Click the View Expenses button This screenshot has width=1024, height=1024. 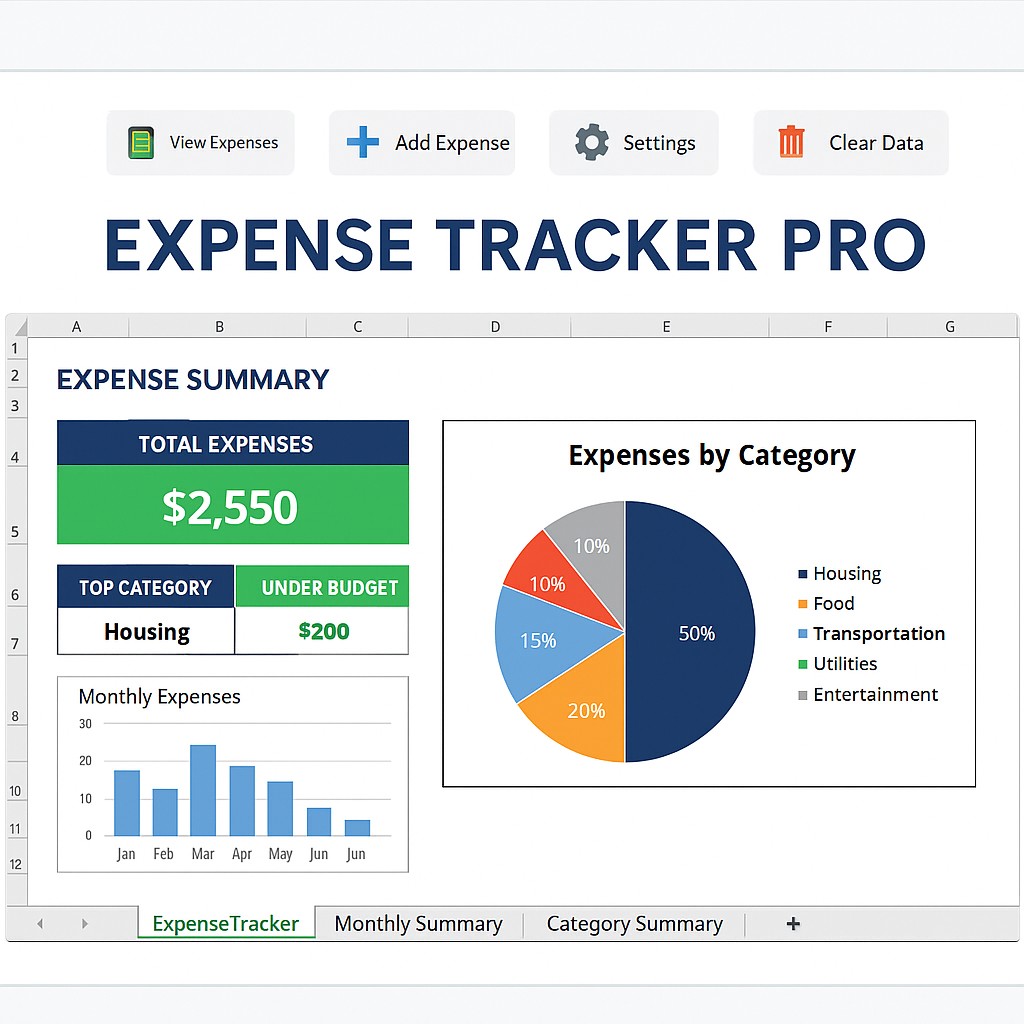(200, 142)
